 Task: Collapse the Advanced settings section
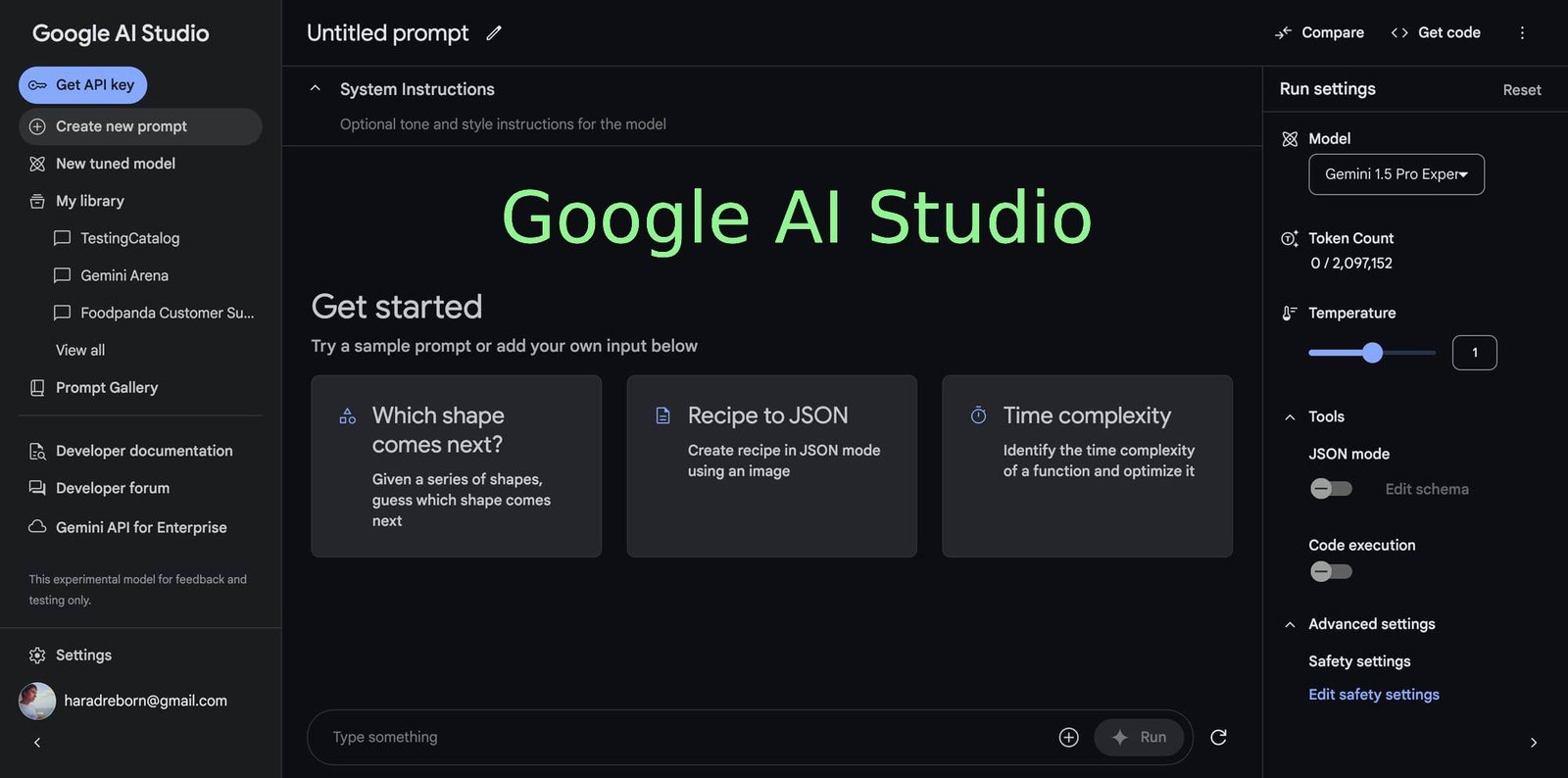pos(1290,624)
